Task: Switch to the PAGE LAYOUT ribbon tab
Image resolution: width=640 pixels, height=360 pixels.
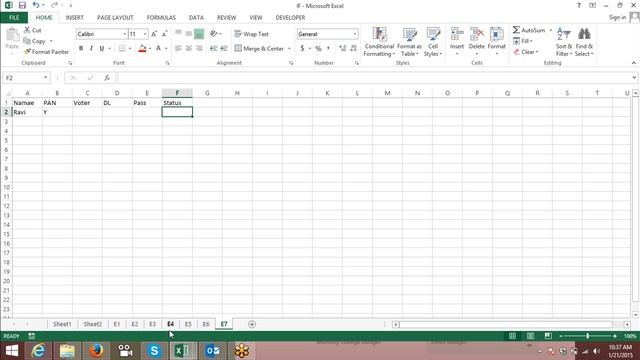Action: coord(115,18)
